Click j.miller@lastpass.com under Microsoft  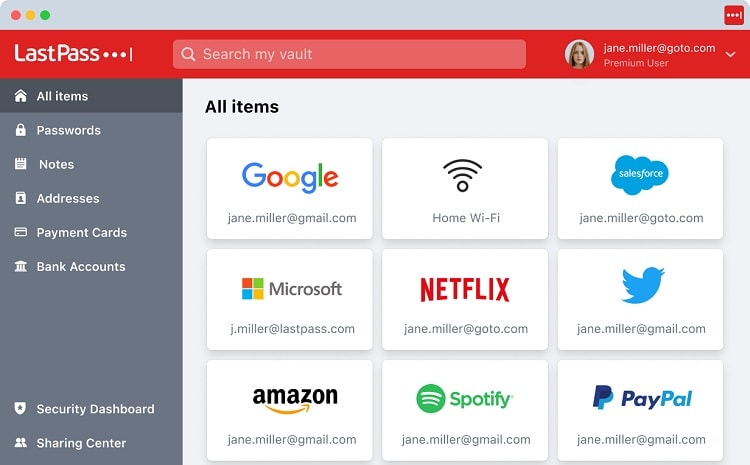(292, 329)
